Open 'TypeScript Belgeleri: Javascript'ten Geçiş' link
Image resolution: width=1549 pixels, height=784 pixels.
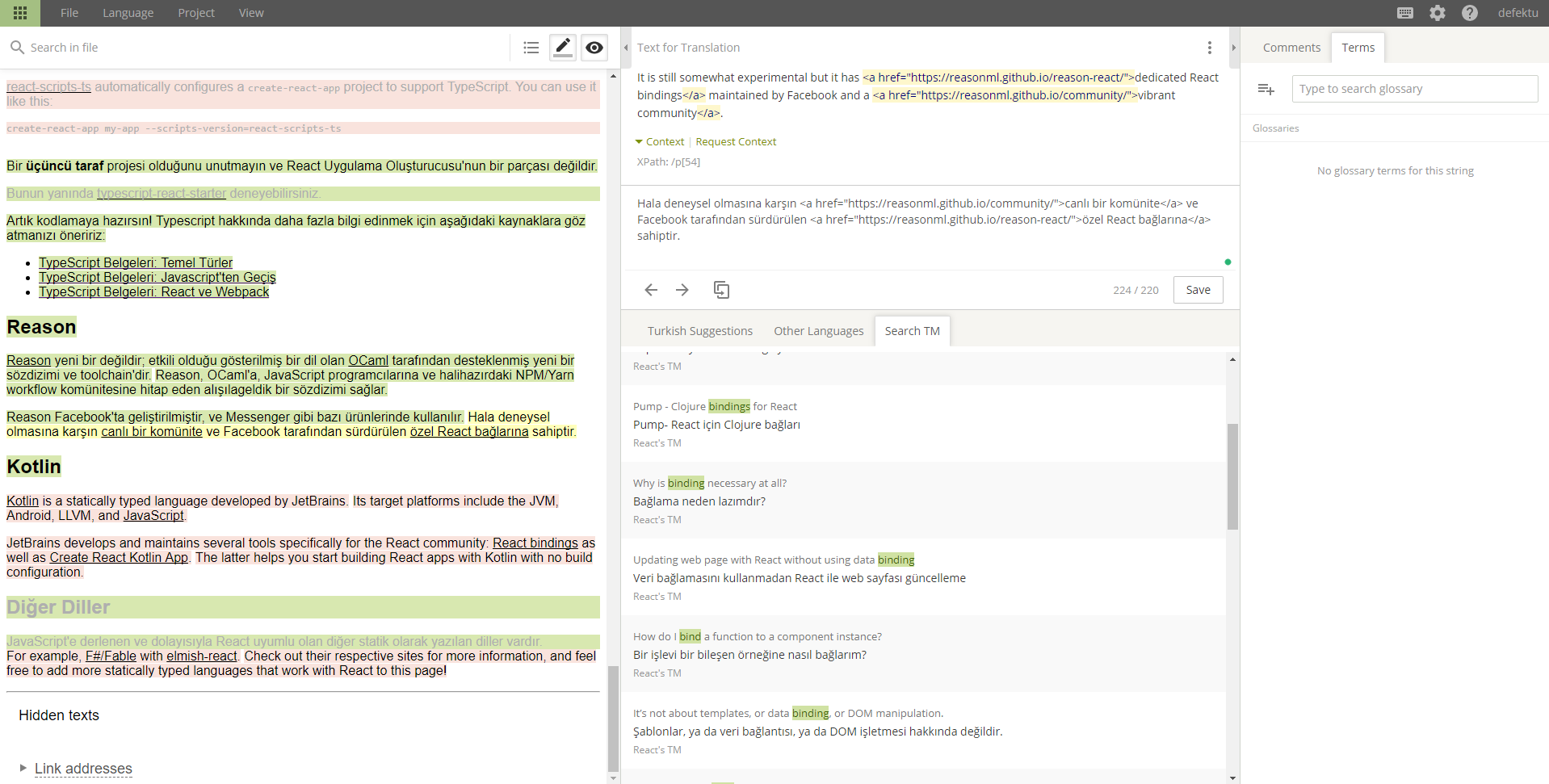pos(157,277)
